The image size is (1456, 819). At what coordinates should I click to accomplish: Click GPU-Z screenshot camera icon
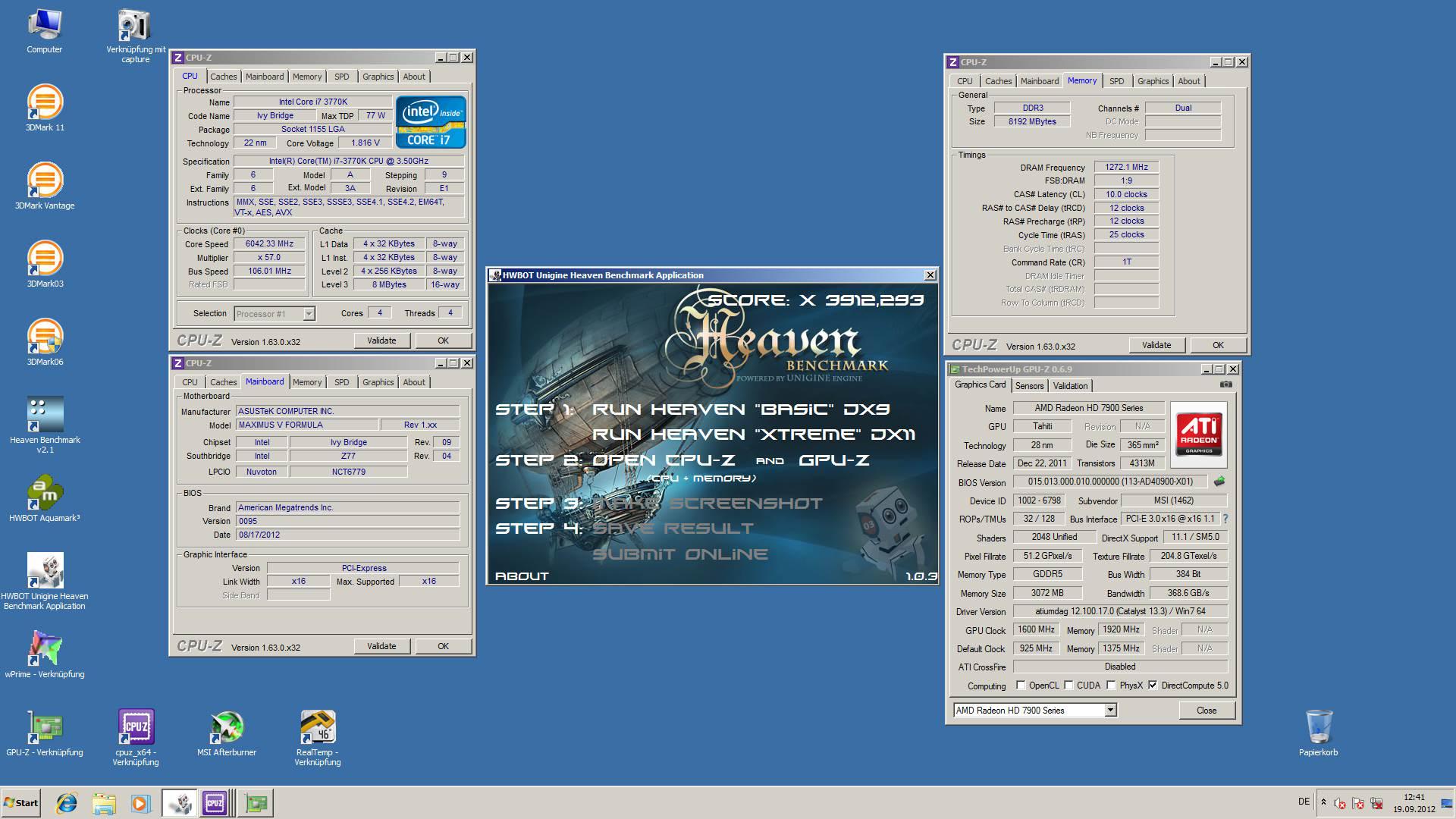1225,384
